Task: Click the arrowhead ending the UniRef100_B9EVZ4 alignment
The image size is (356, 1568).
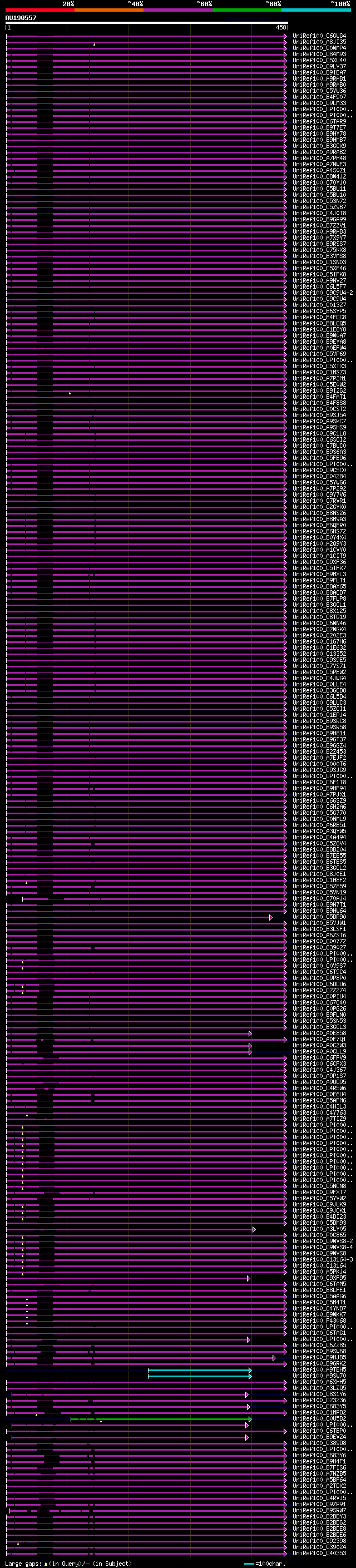Action: pos(247,1437)
